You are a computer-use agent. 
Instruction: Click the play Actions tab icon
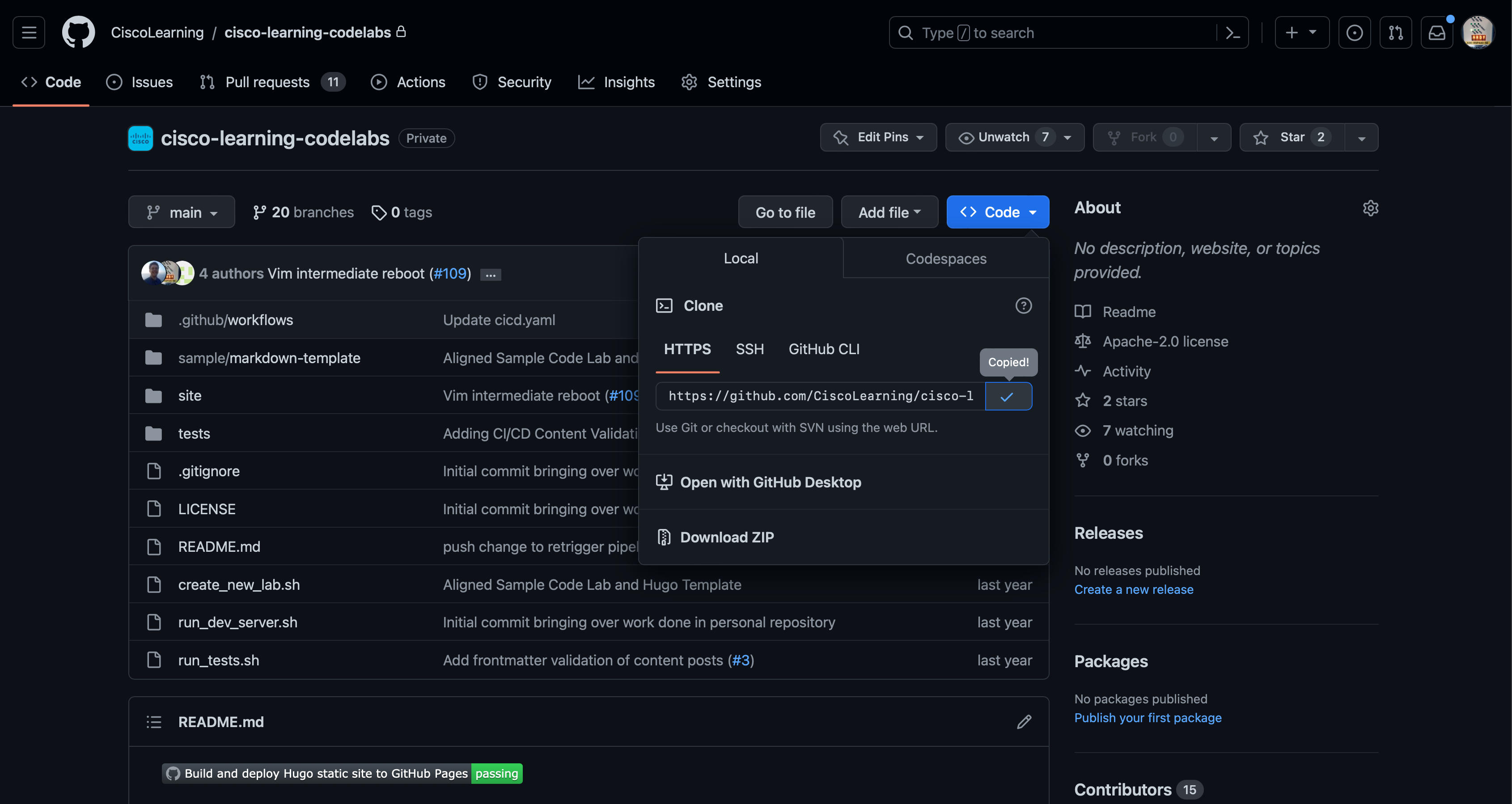pyautogui.click(x=379, y=82)
